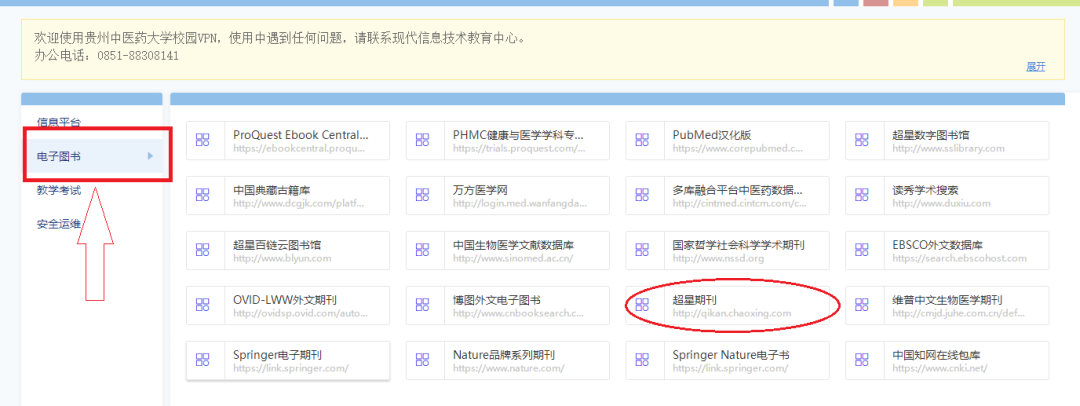Click the grid icon next to Nature品牌系列期刊

pyautogui.click(x=422, y=360)
